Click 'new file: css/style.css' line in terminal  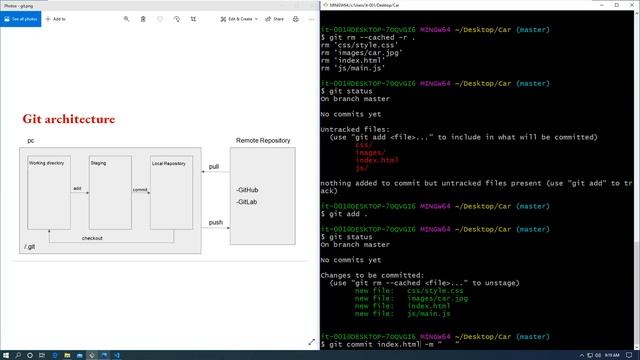point(409,291)
